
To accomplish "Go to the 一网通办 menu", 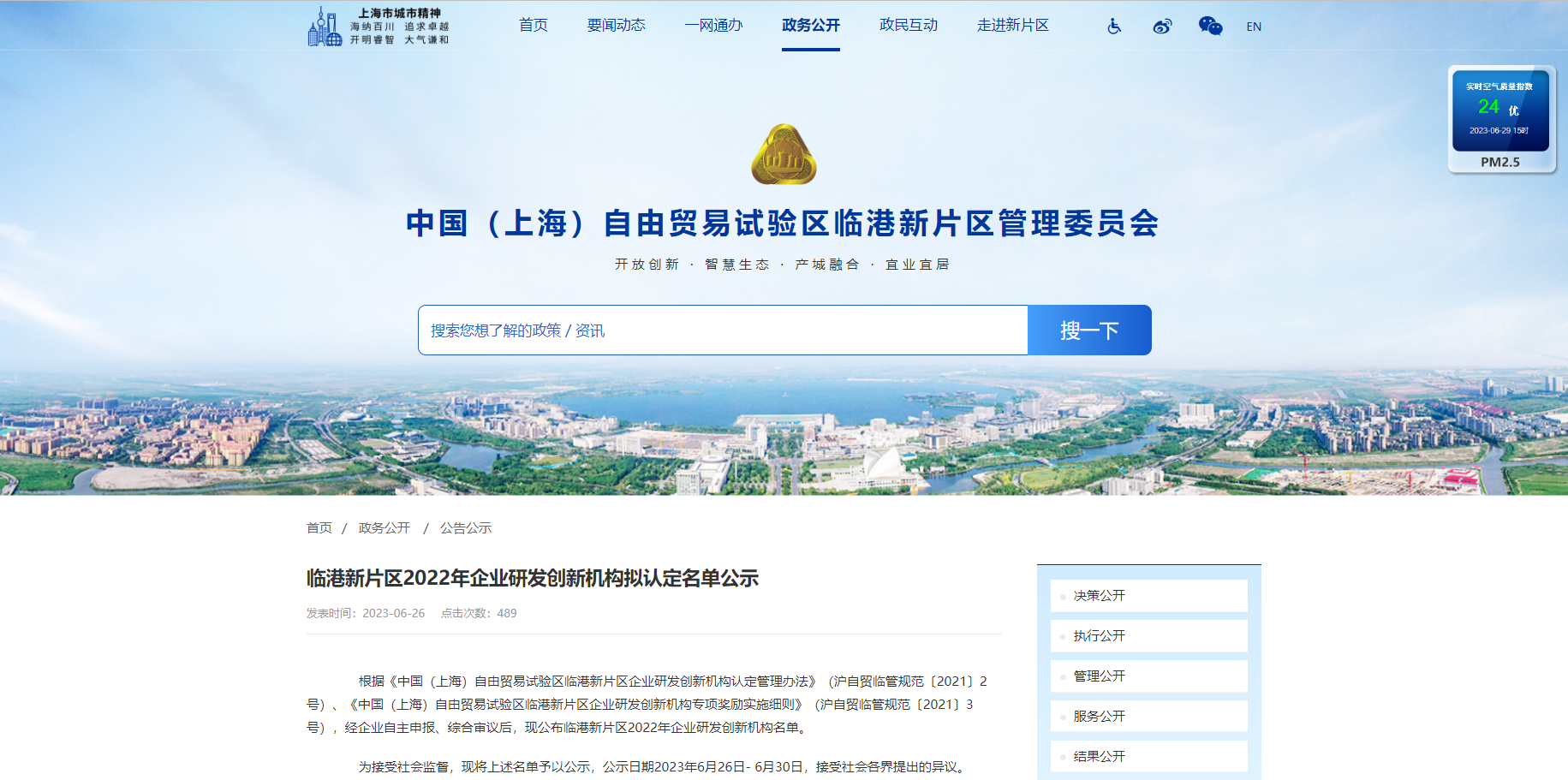I will click(x=713, y=26).
